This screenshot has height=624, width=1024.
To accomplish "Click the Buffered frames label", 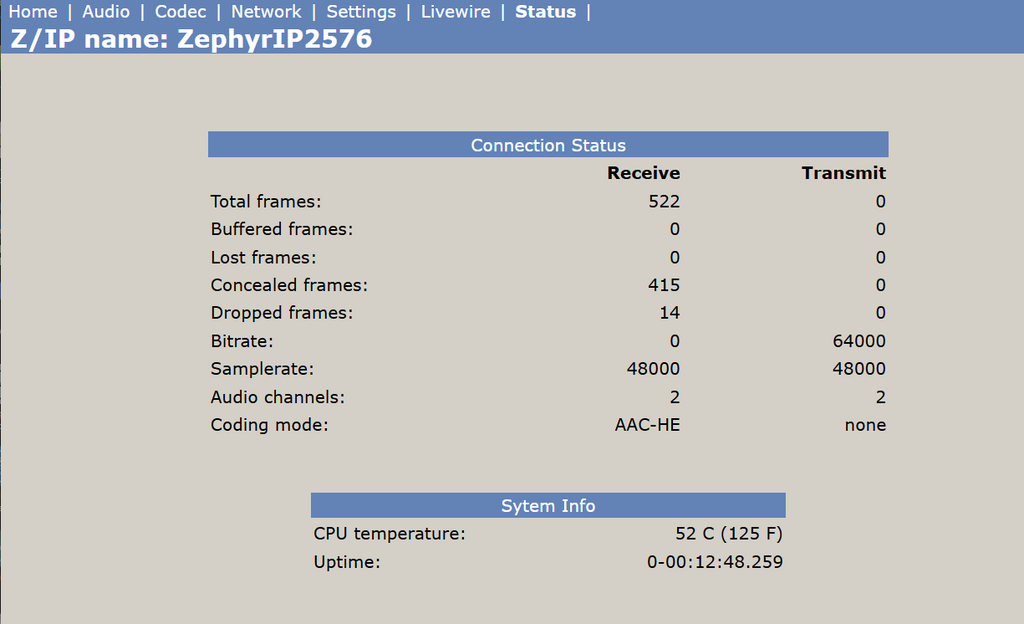I will pos(281,229).
